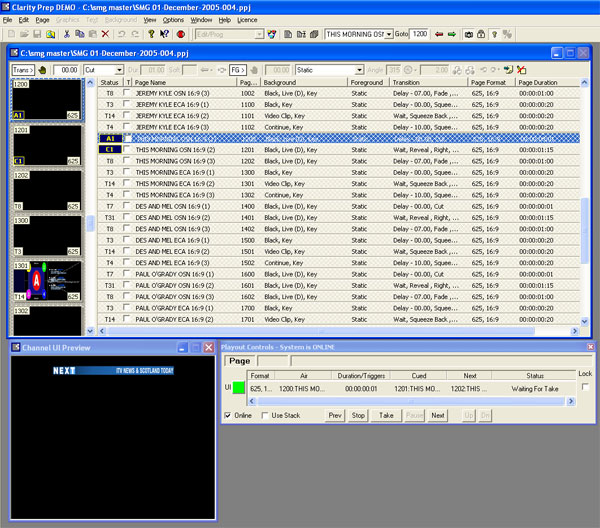600x528 pixels.
Task: Click the red X icon ending transition toolbar
Action: (x=521, y=70)
